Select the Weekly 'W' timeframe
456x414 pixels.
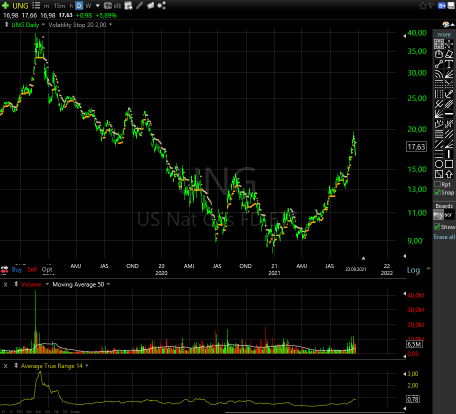pos(88,6)
